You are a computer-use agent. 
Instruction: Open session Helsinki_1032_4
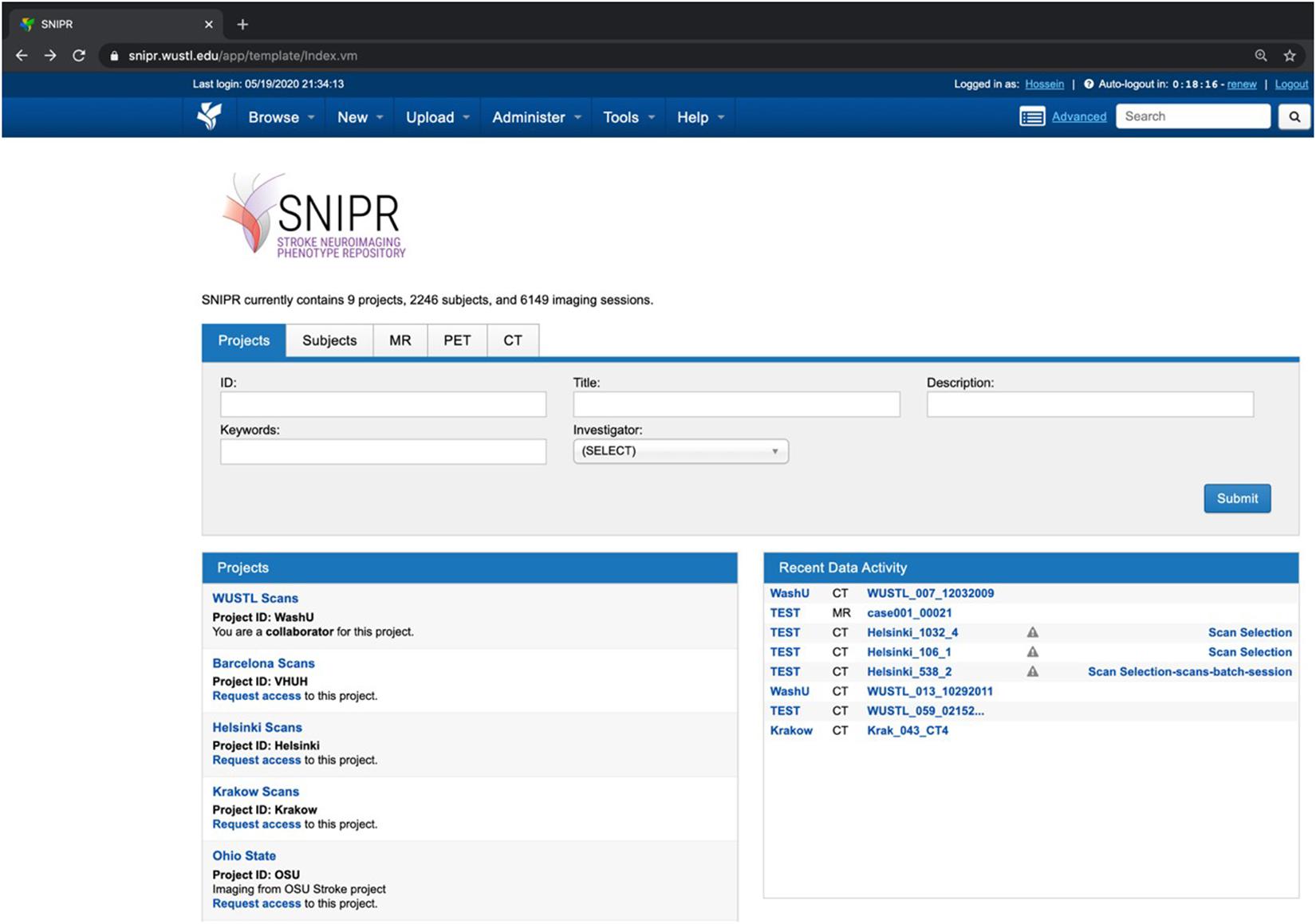[912, 632]
